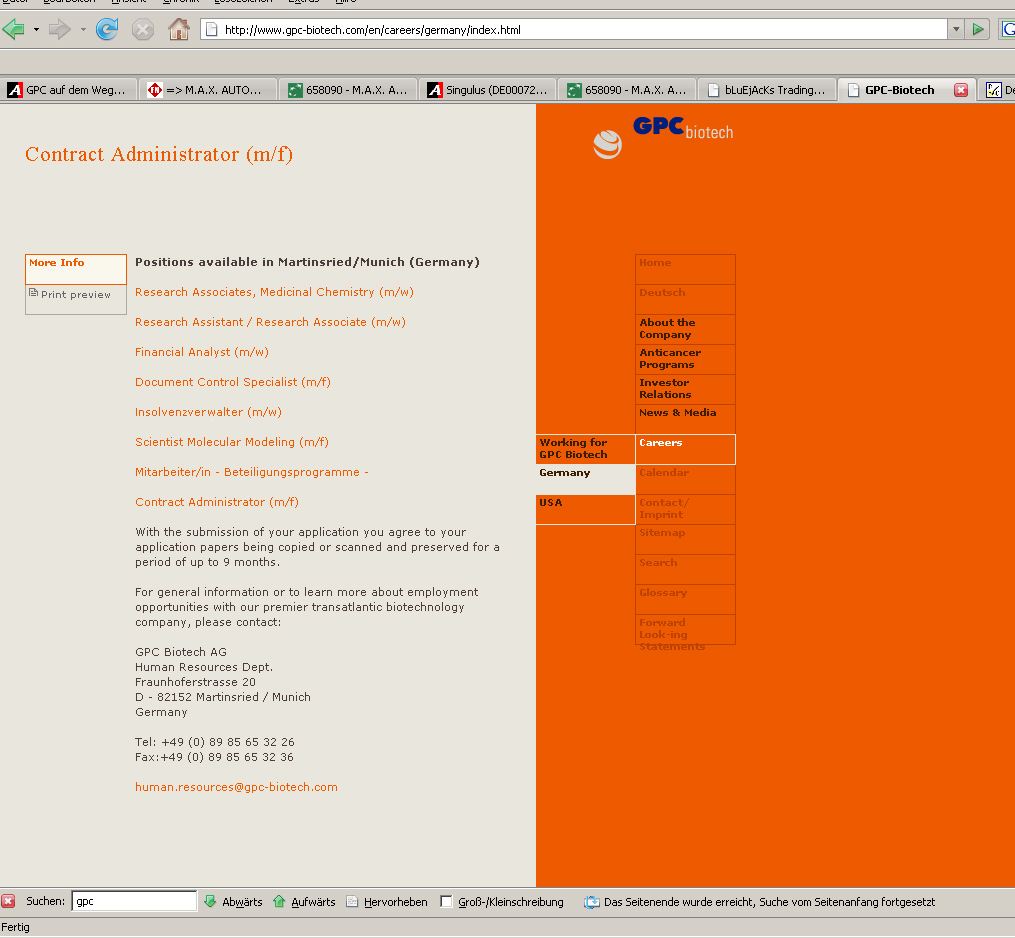Switch to the 'Singulus (DE00072...' tab
This screenshot has width=1015, height=938.
click(x=488, y=90)
